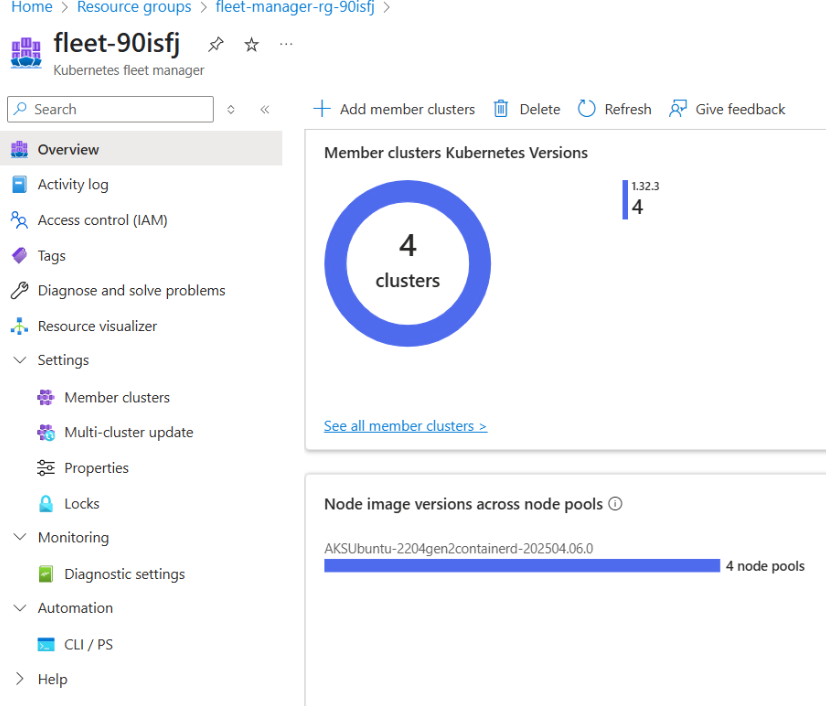Expand the Help section chevron
This screenshot has height=706, width=826.
pos(19,679)
